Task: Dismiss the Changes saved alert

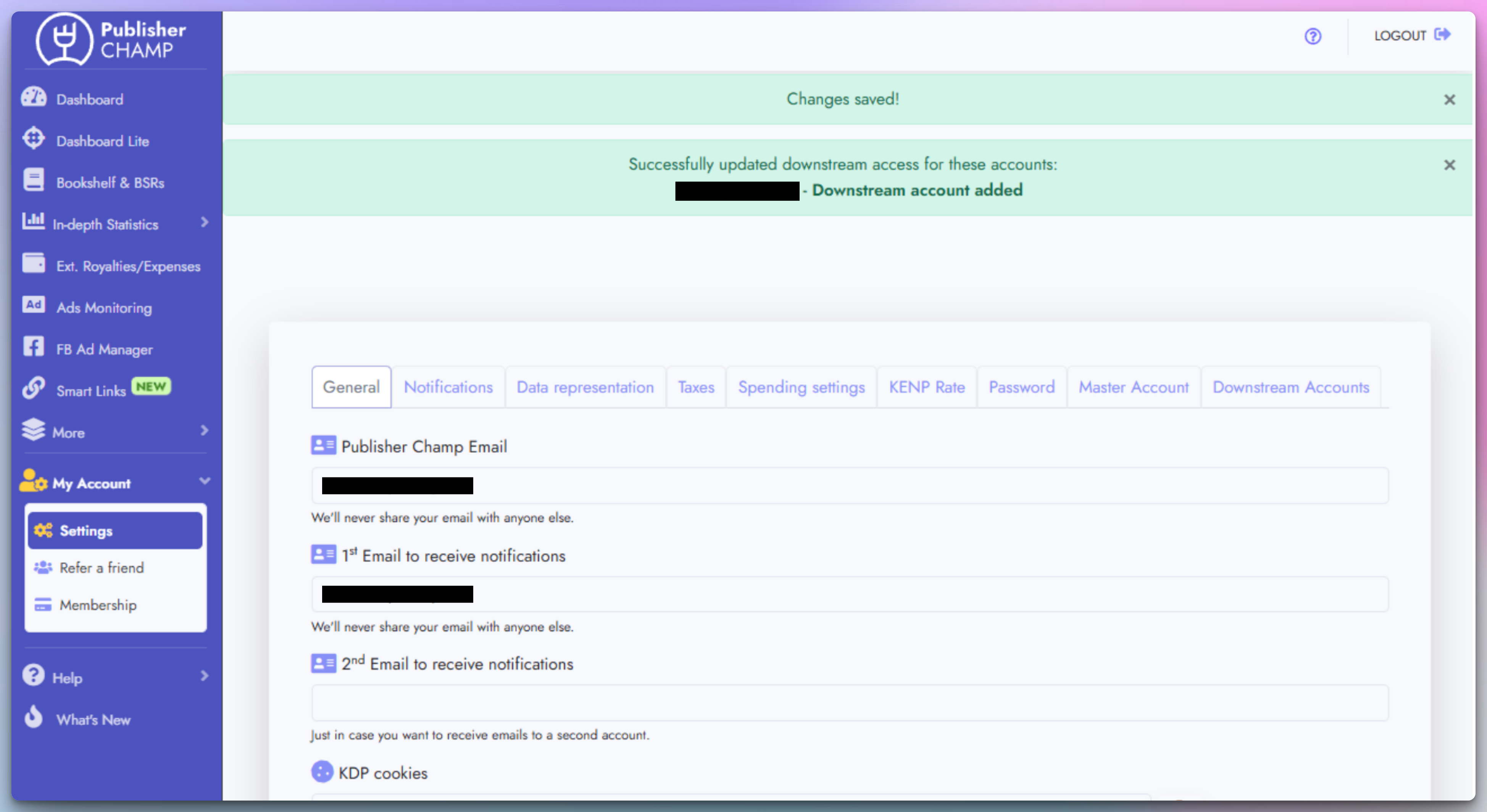Action: tap(1450, 100)
